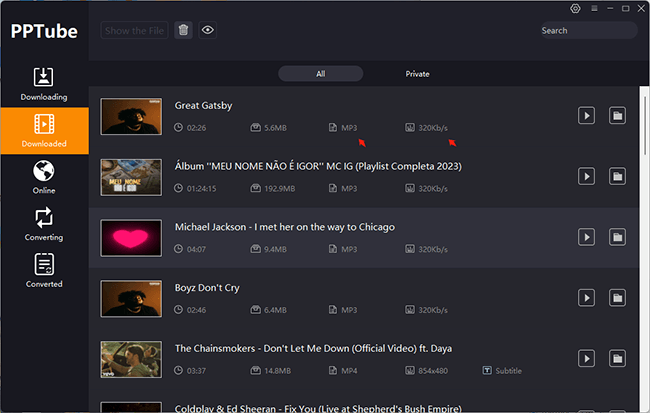Screen dimensions: 650x413
Task: Click the trash delete icon
Action: point(183,30)
